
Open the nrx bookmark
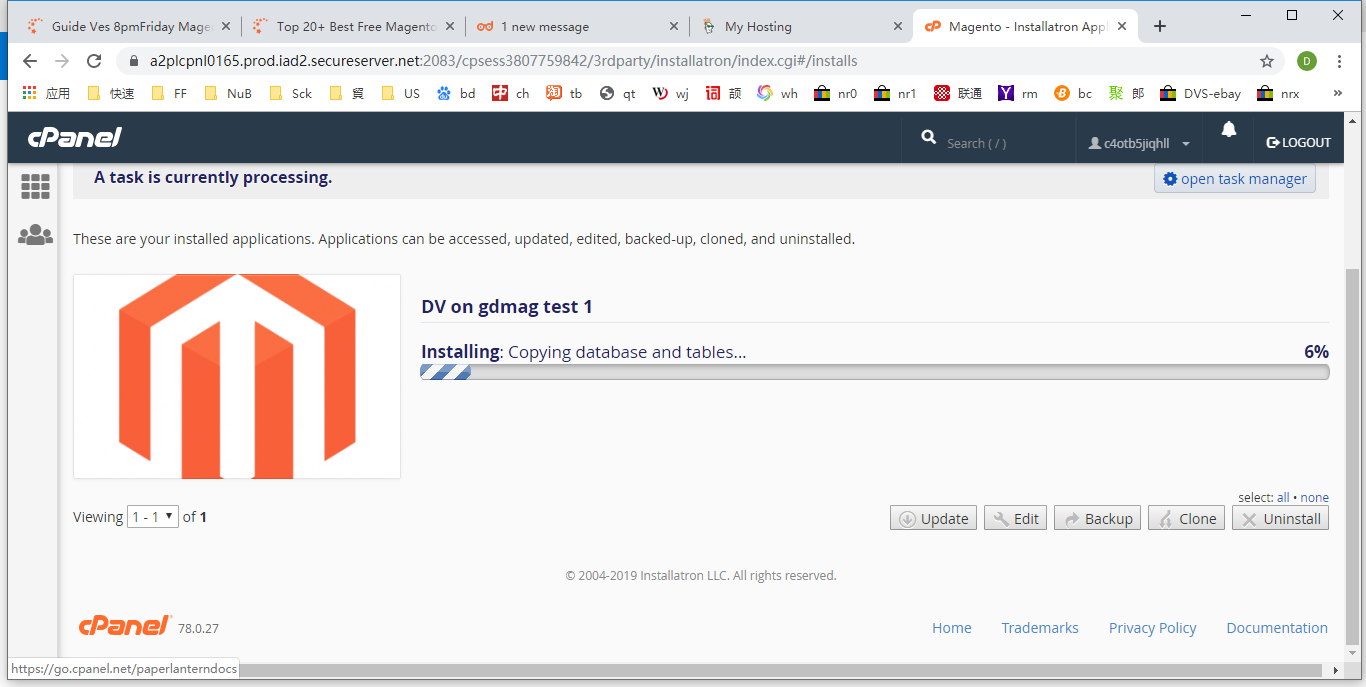pyautogui.click(x=1279, y=93)
